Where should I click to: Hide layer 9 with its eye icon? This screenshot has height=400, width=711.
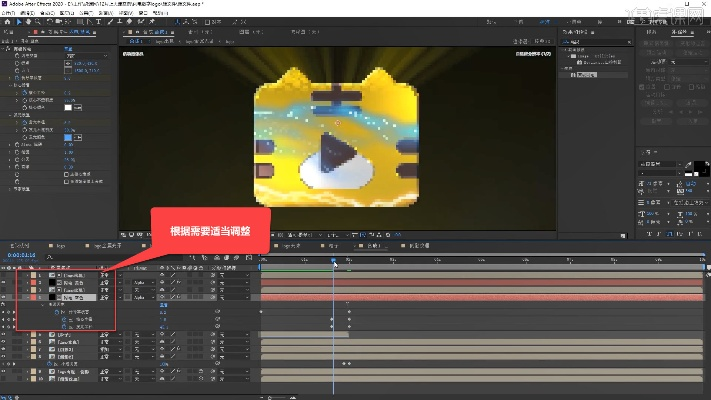4,371
